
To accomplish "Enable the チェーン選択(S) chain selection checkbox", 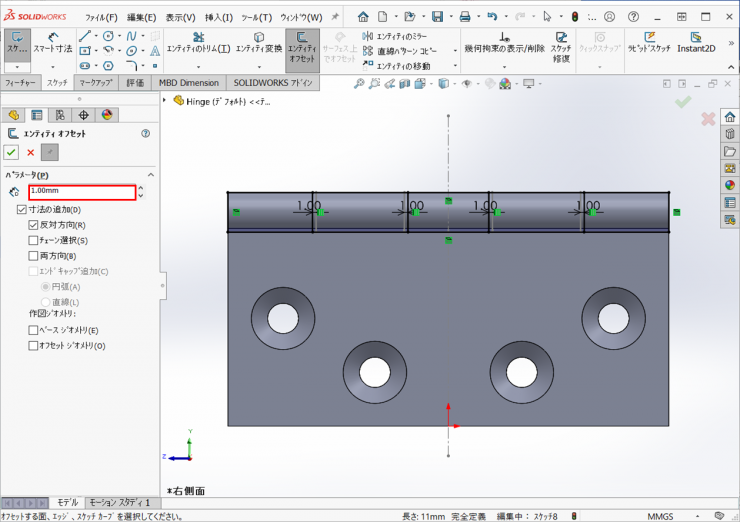I will 34,240.
